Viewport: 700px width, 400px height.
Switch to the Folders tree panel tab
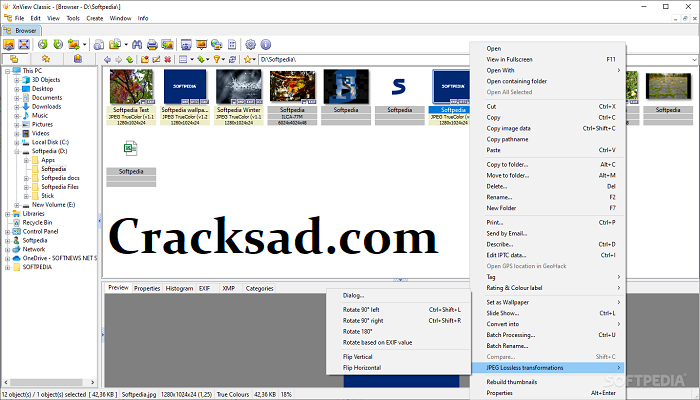14,59
